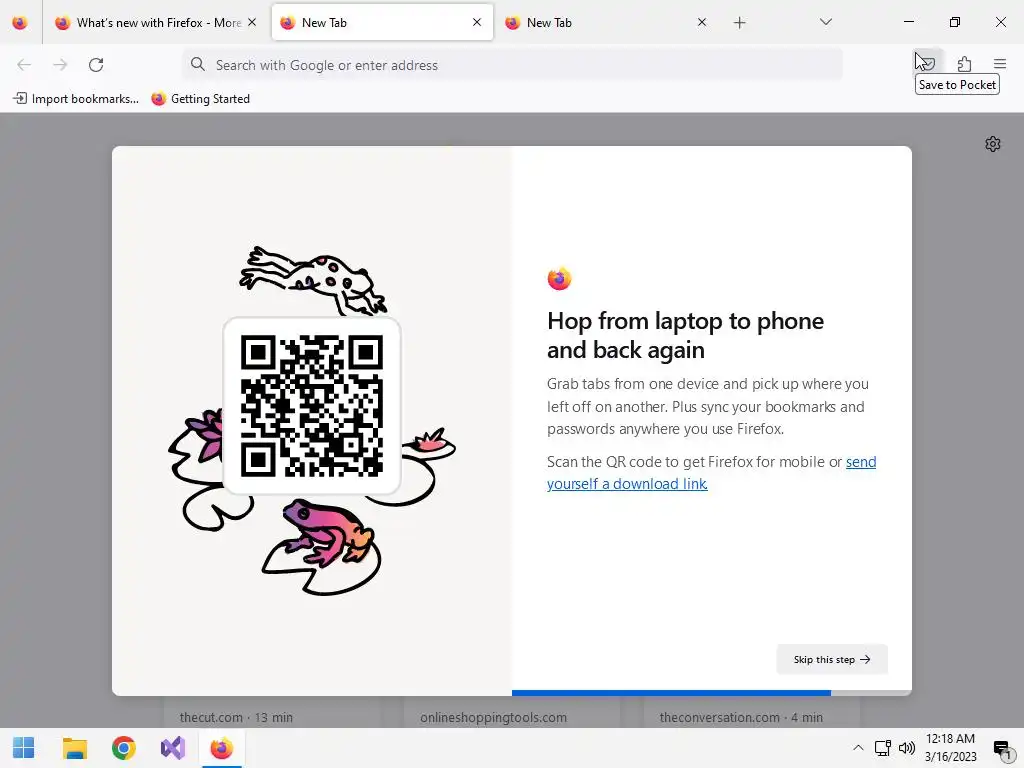Click the Firefox logo above the heading
The image size is (1024, 768).
[559, 279]
